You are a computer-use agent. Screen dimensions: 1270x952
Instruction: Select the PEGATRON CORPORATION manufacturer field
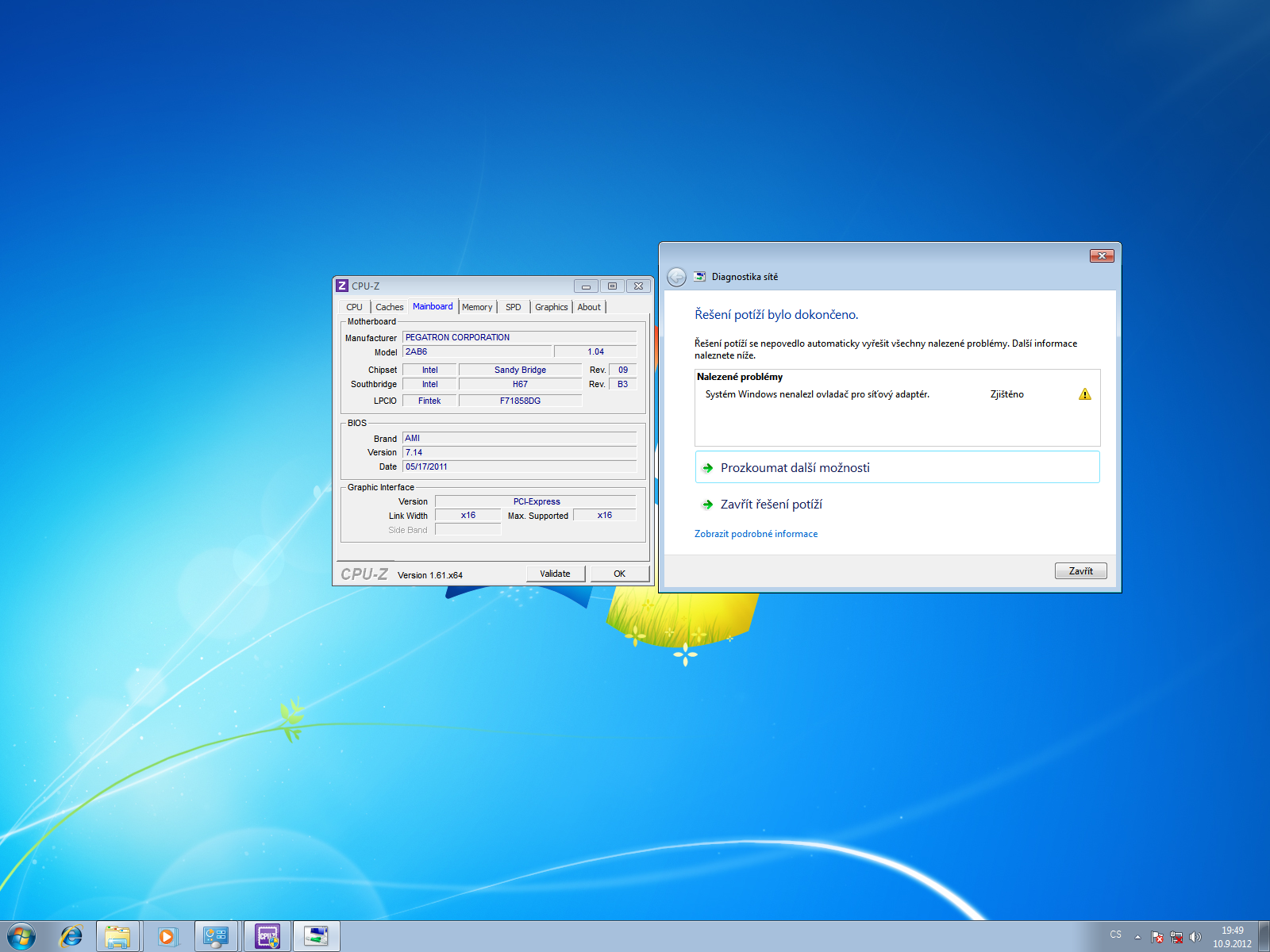(519, 337)
